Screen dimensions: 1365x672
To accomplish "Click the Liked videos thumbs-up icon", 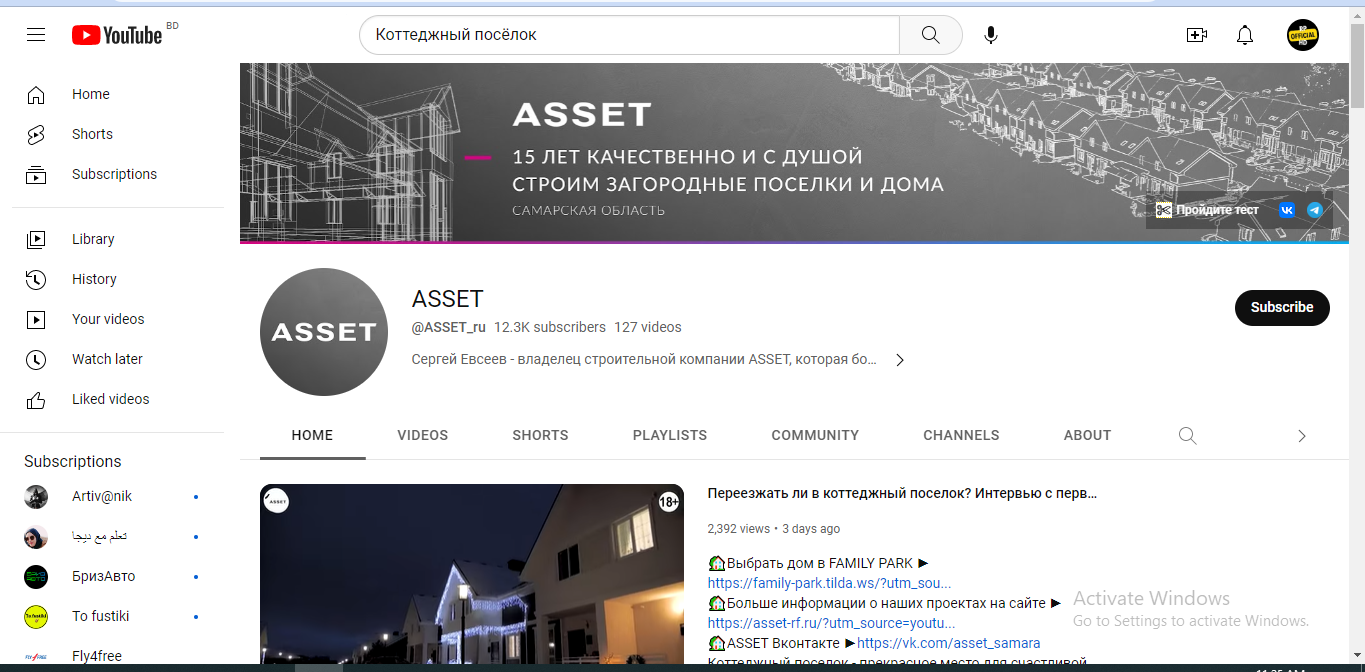I will pos(36,400).
